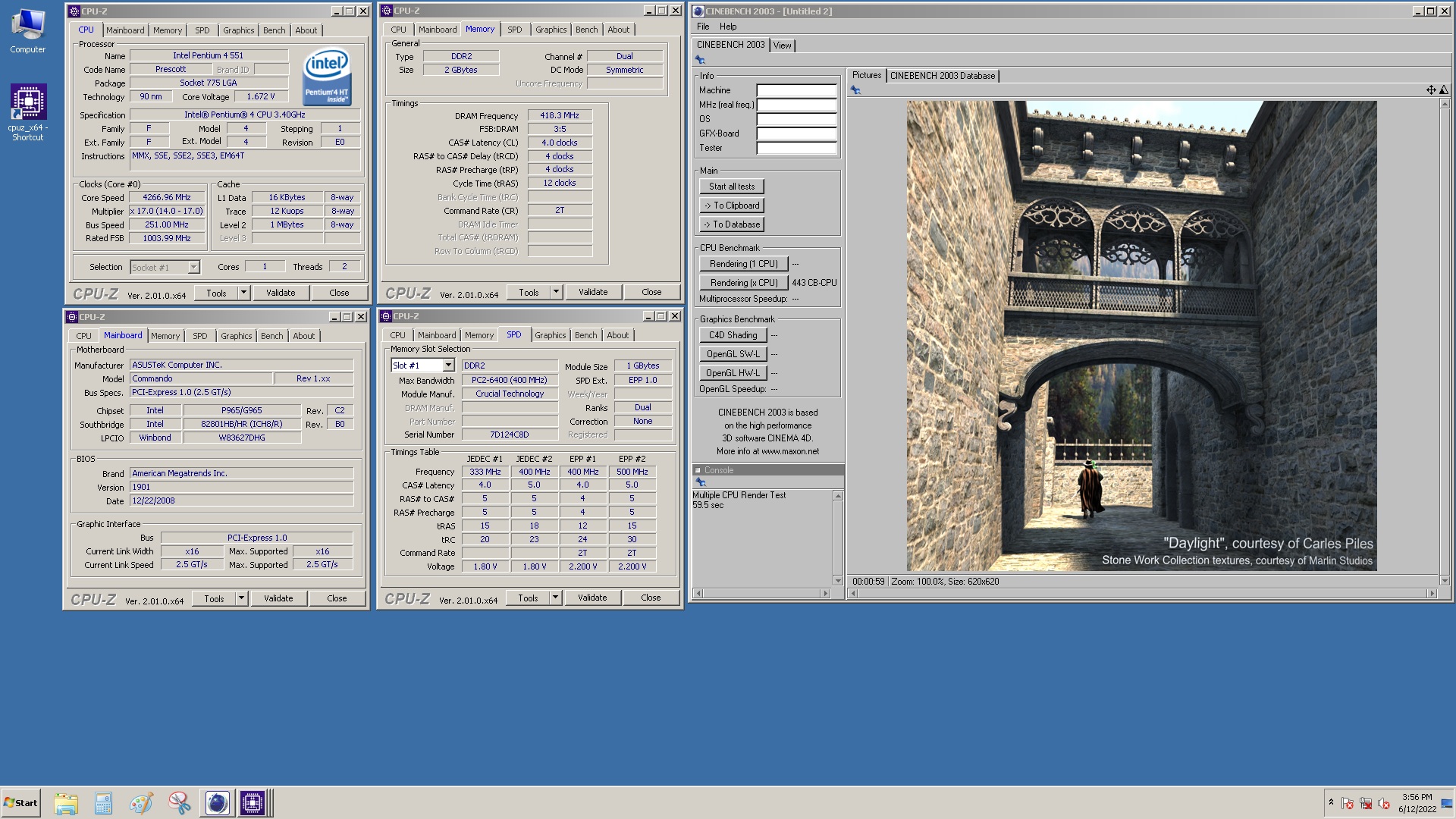Screen dimensions: 1456x819
Task: Select the Mainboard tab in the SPD-tab CPU-Z window
Action: coord(437,335)
